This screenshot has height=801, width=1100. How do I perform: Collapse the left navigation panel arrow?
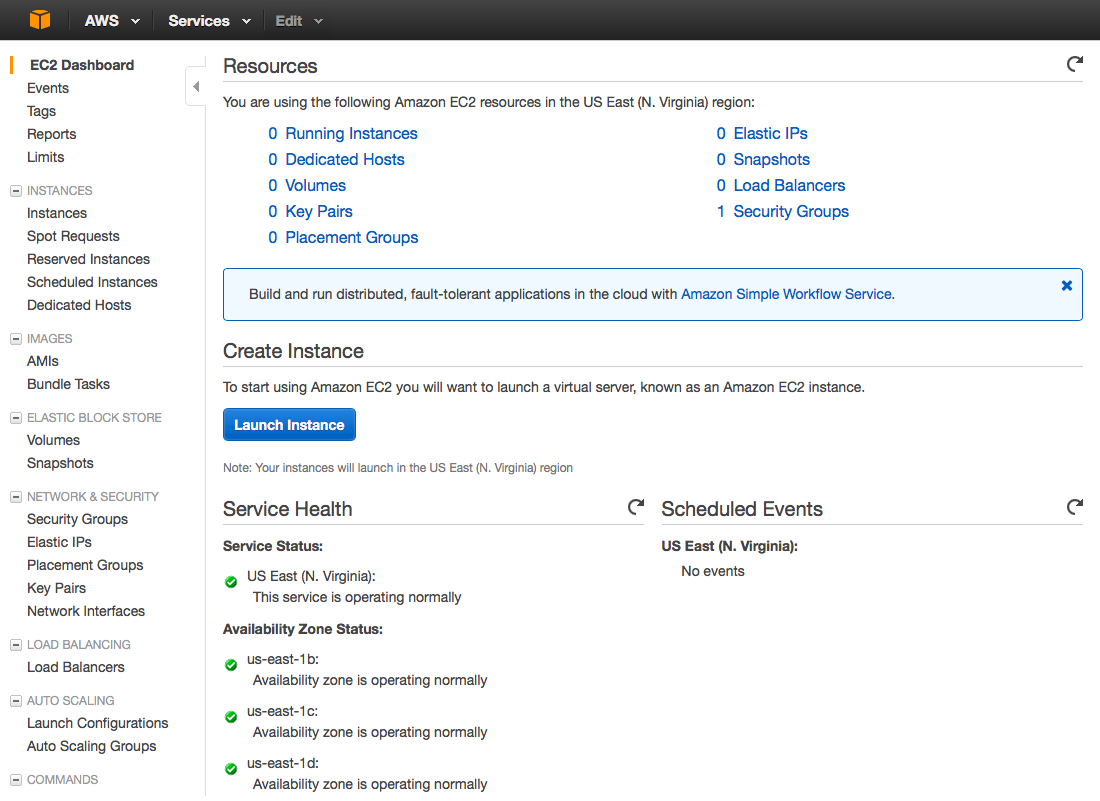pos(196,86)
